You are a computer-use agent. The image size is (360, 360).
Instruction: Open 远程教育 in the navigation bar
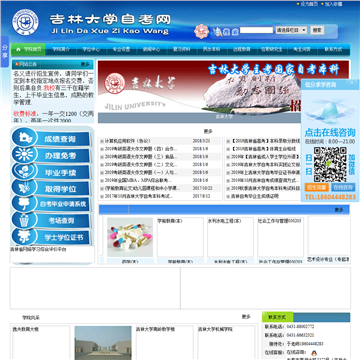coord(242,49)
